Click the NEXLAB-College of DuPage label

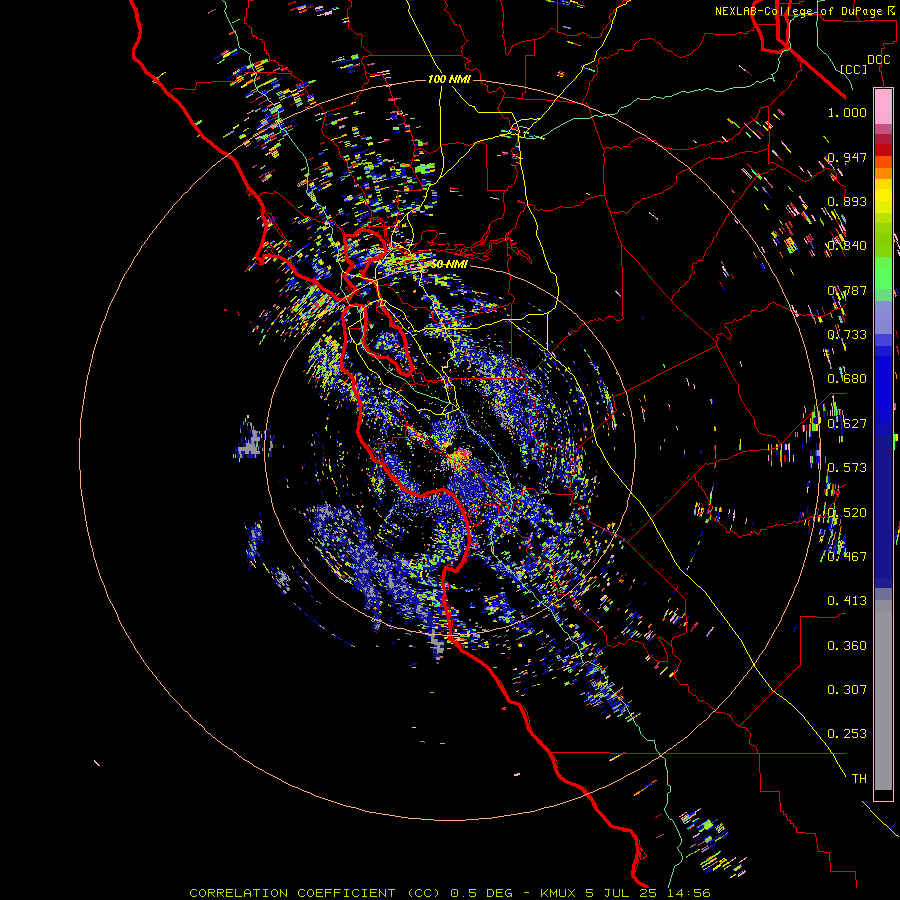coord(798,11)
